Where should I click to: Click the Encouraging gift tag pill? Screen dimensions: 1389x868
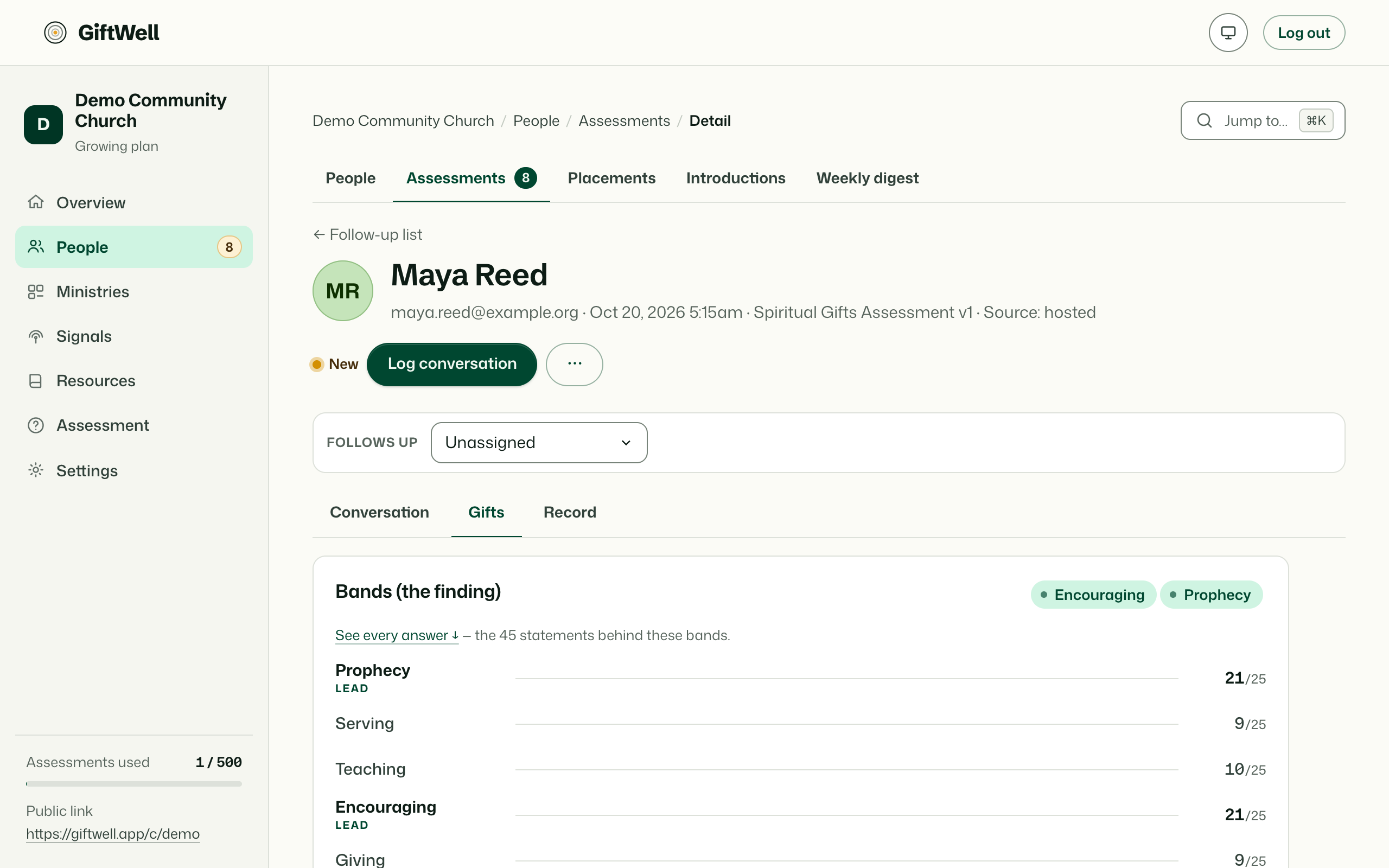tap(1093, 595)
